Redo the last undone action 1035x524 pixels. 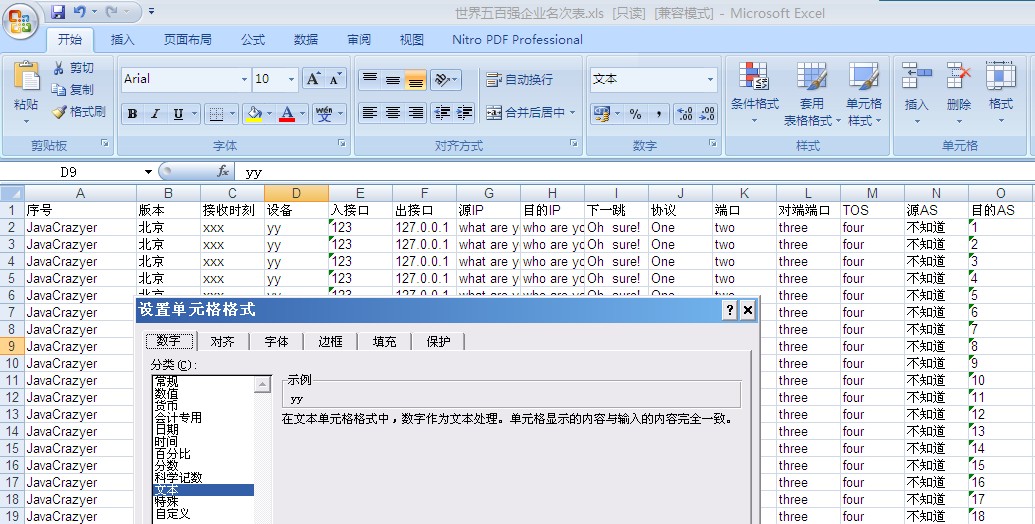point(112,12)
